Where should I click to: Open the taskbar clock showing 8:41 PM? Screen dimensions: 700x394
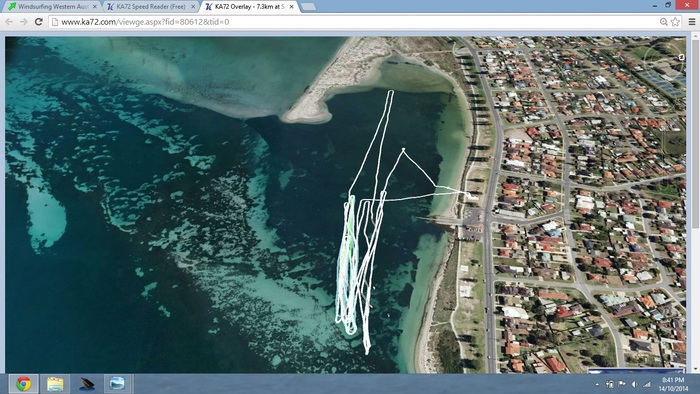point(673,384)
